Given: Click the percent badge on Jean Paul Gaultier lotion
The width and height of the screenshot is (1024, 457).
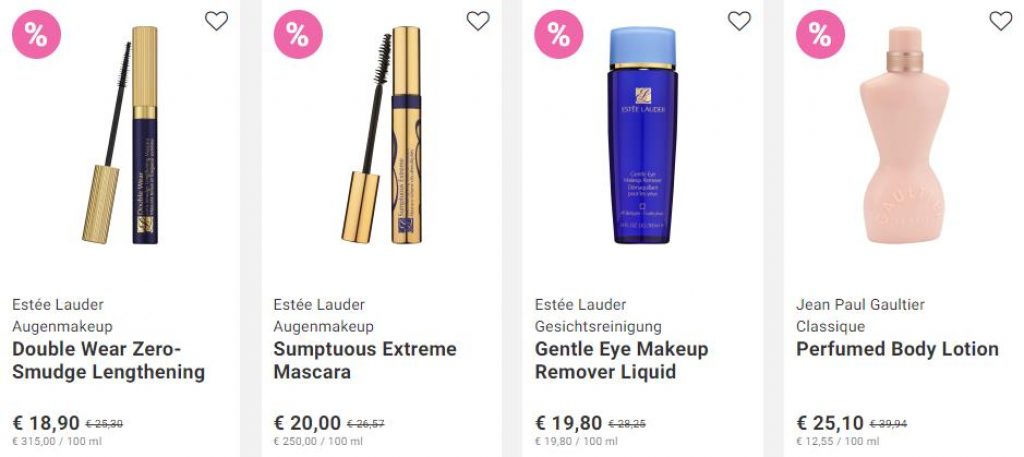Looking at the screenshot, I should click(x=820, y=35).
